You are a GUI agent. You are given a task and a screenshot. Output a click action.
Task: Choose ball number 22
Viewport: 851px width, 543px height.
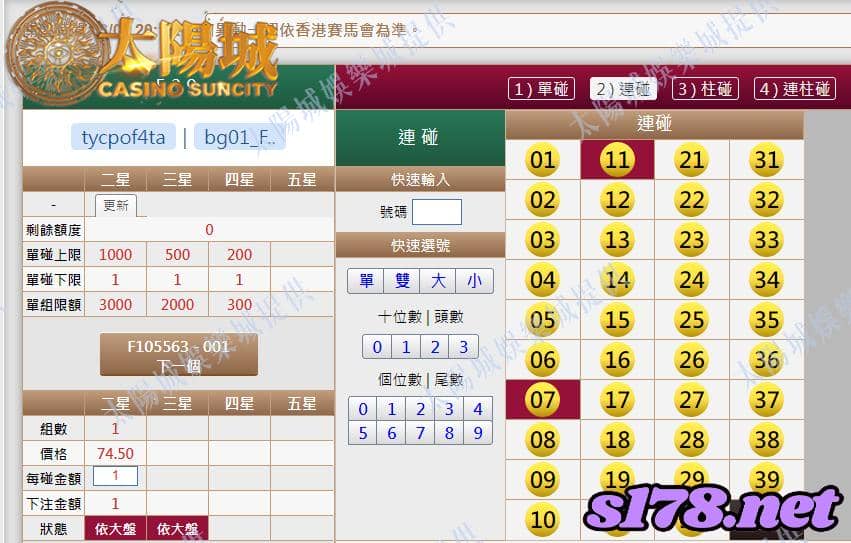coord(692,200)
